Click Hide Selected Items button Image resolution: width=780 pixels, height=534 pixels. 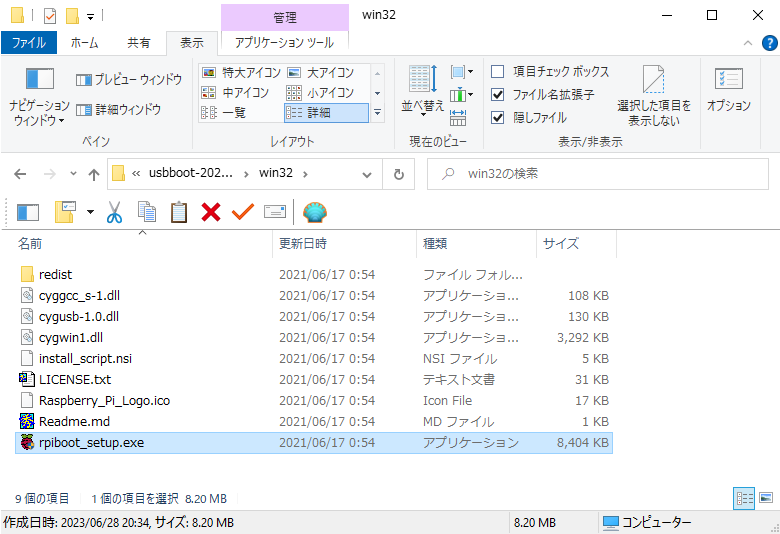pos(654,96)
